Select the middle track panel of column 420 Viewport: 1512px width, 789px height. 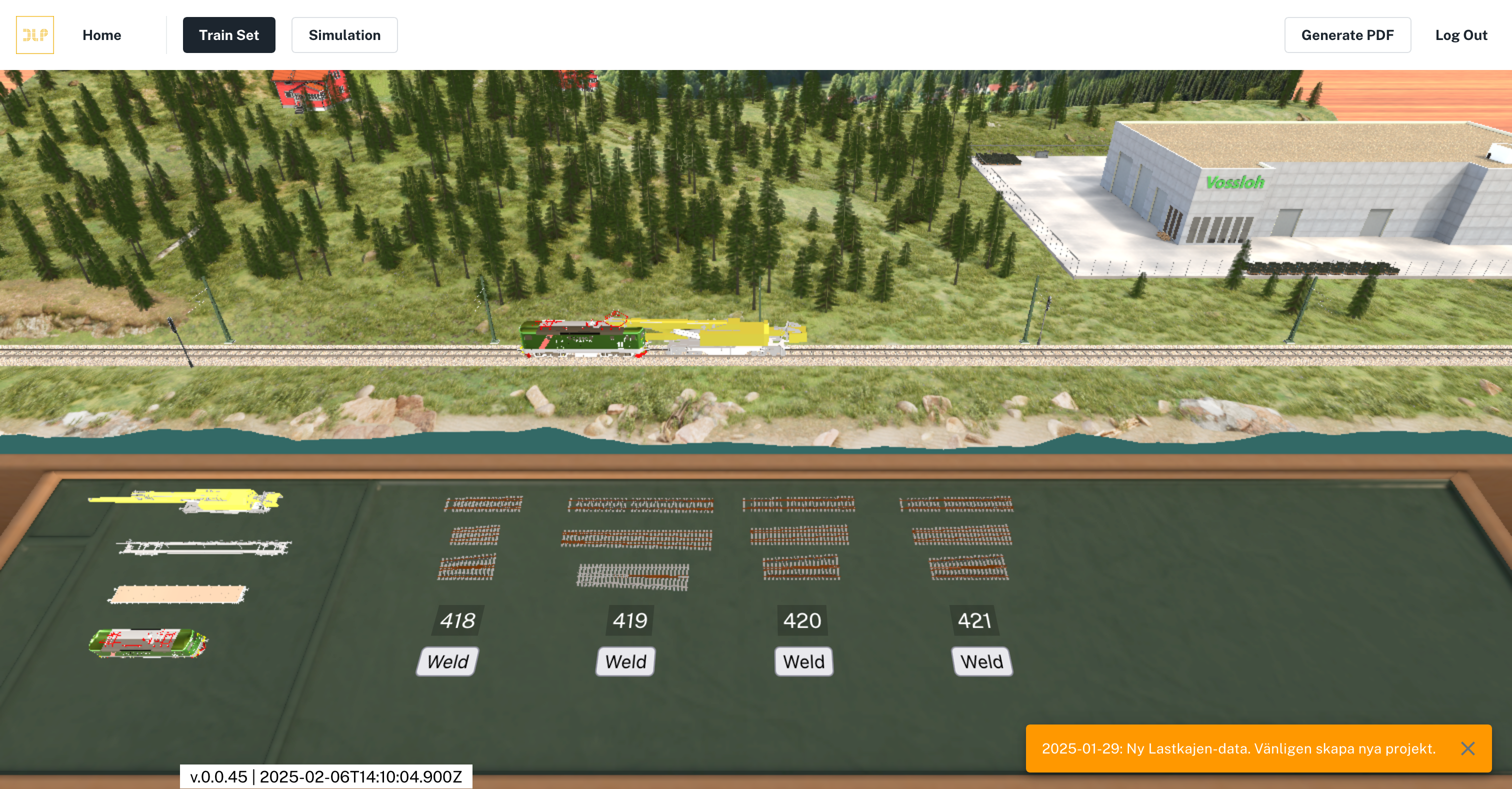click(x=799, y=535)
